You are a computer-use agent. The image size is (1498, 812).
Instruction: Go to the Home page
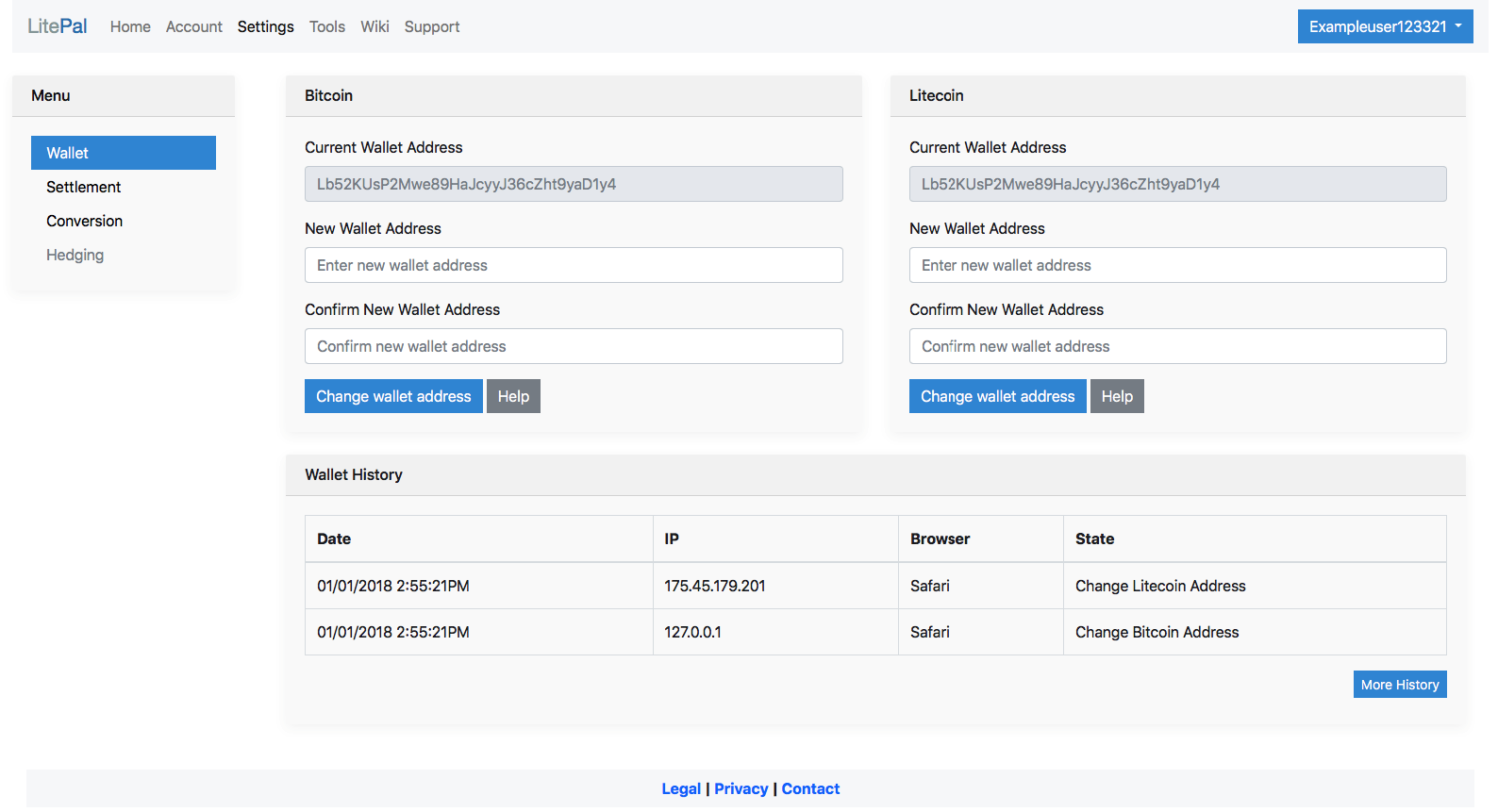130,26
